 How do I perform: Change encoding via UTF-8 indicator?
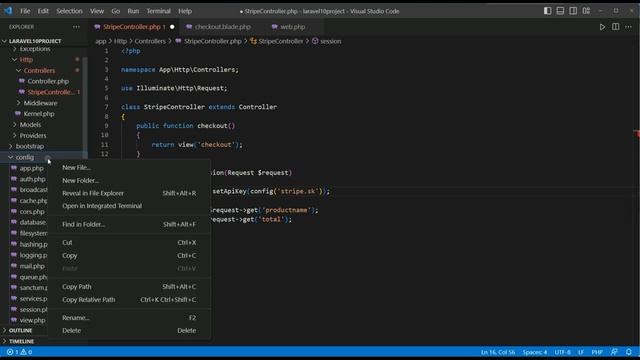point(562,352)
